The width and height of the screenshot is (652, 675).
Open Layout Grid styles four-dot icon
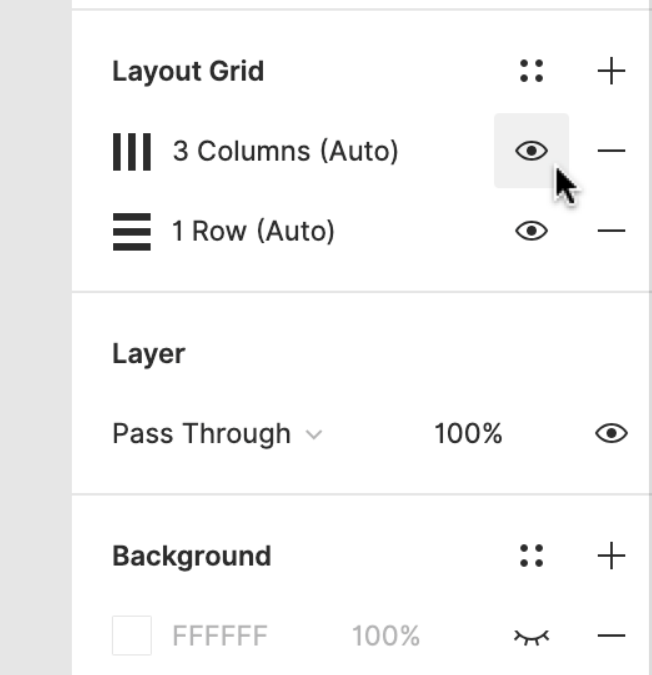coord(532,71)
